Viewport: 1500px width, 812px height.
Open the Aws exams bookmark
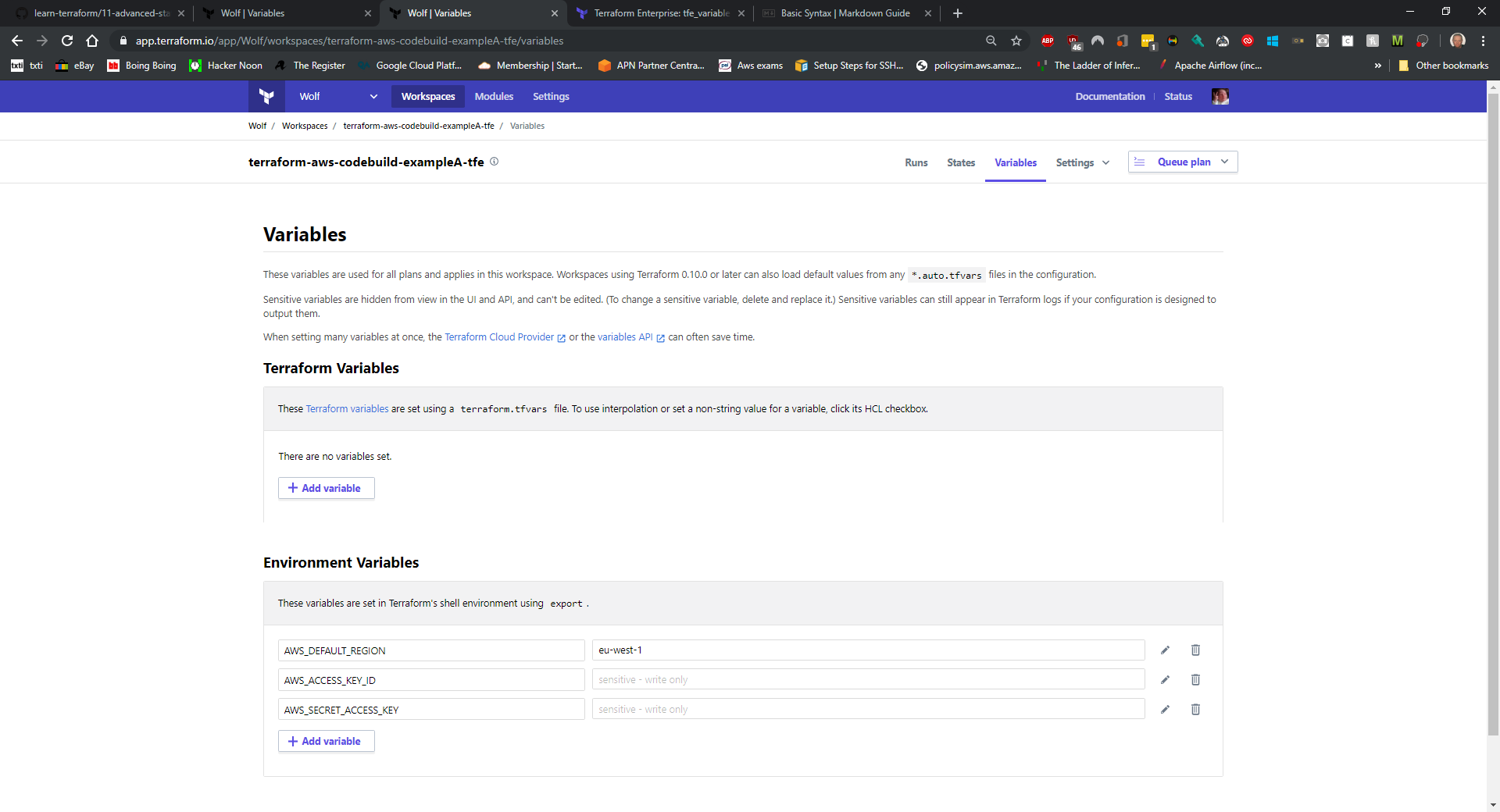point(751,66)
